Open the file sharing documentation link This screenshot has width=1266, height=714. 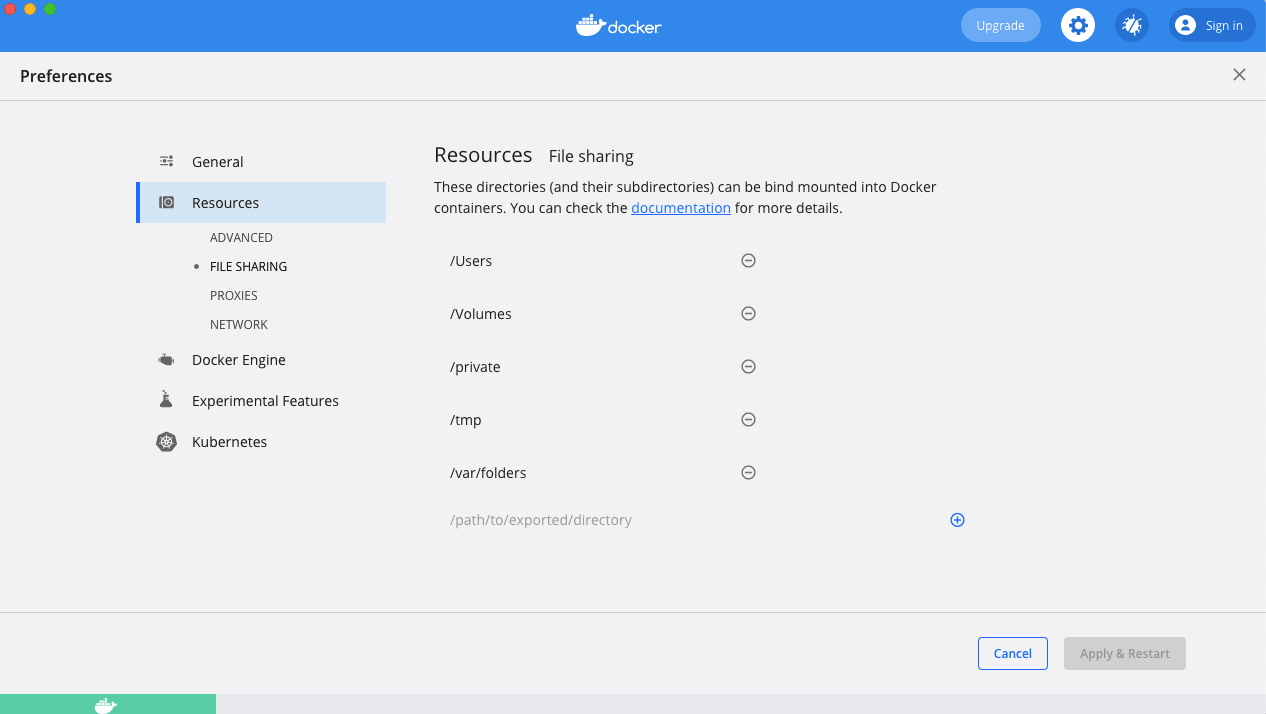click(681, 207)
